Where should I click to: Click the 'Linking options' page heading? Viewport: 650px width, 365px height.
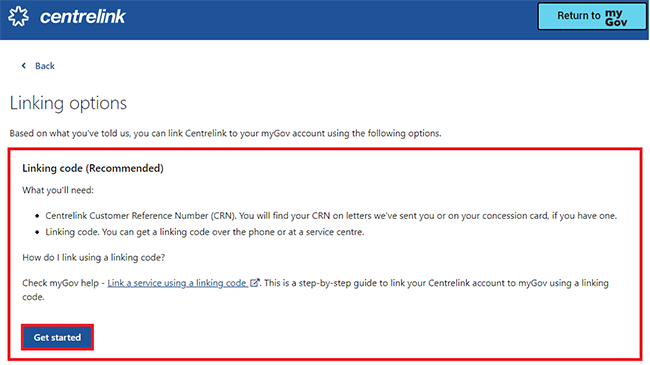tap(68, 103)
